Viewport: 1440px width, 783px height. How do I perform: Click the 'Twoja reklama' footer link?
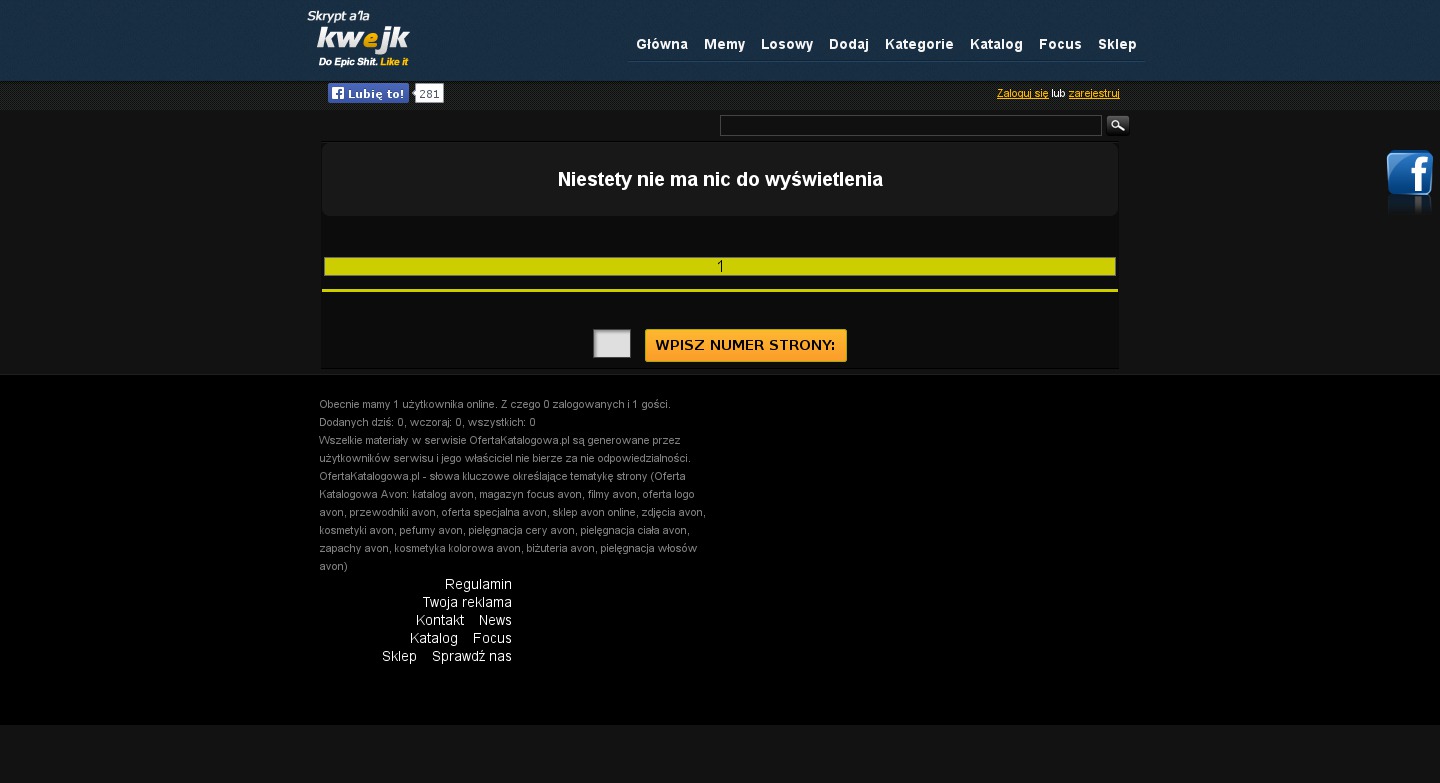point(466,602)
